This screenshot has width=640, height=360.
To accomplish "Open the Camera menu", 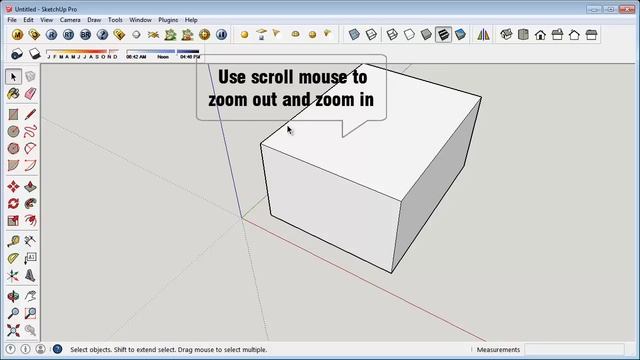I will tap(70, 20).
